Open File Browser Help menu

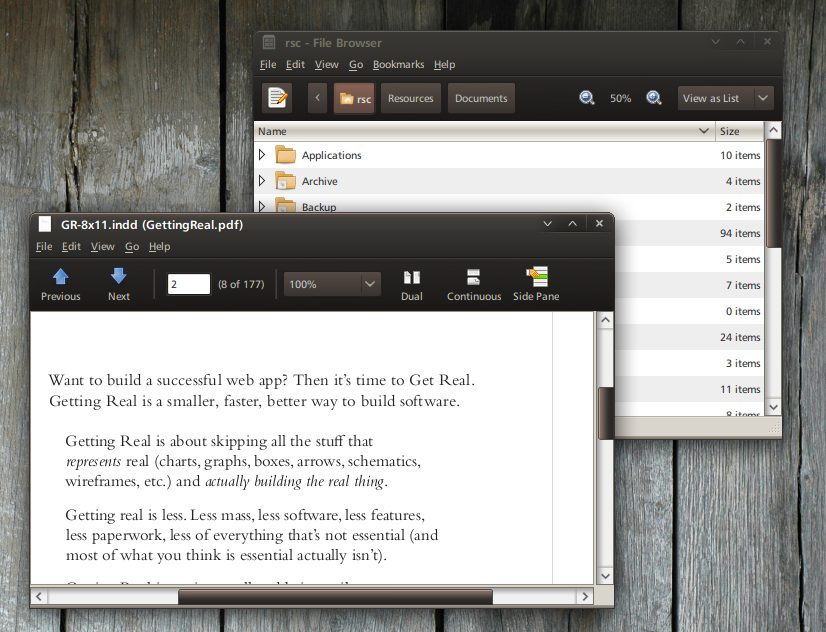[445, 65]
